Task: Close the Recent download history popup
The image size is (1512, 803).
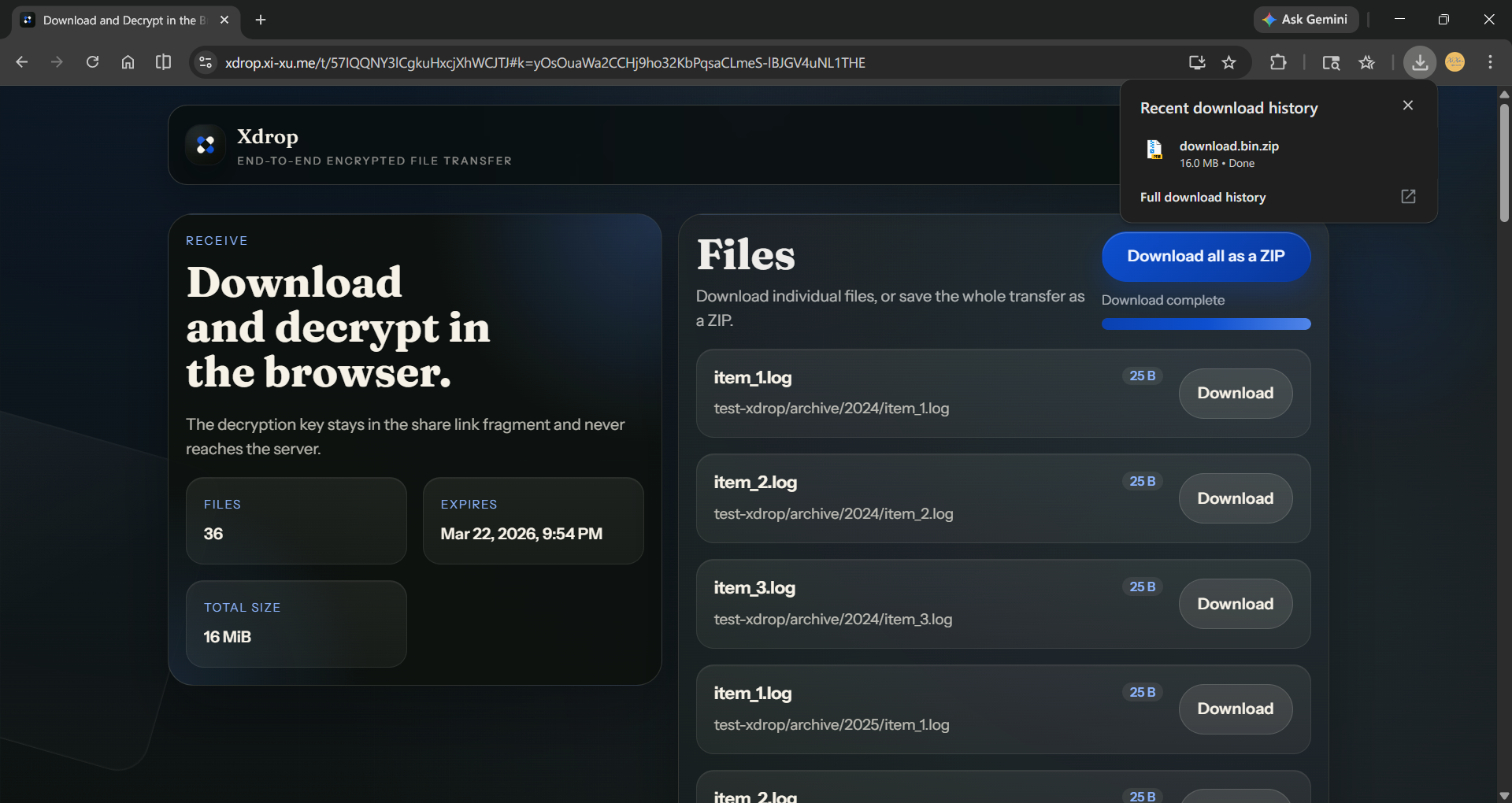Action: 1408,105
